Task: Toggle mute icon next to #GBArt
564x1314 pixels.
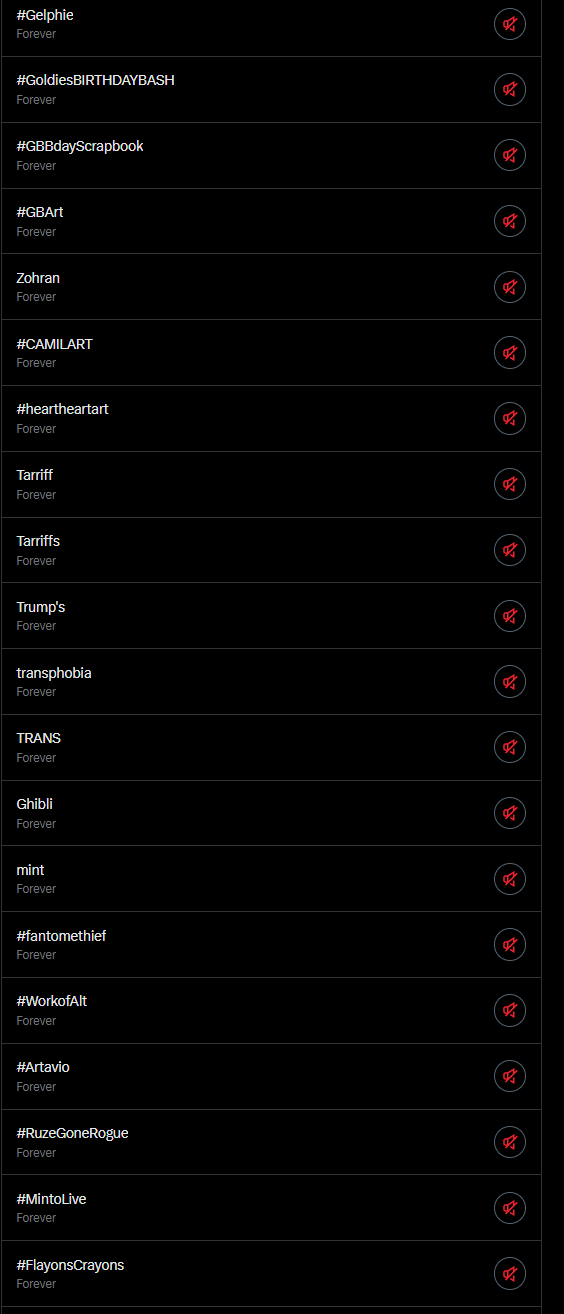Action: pos(510,221)
